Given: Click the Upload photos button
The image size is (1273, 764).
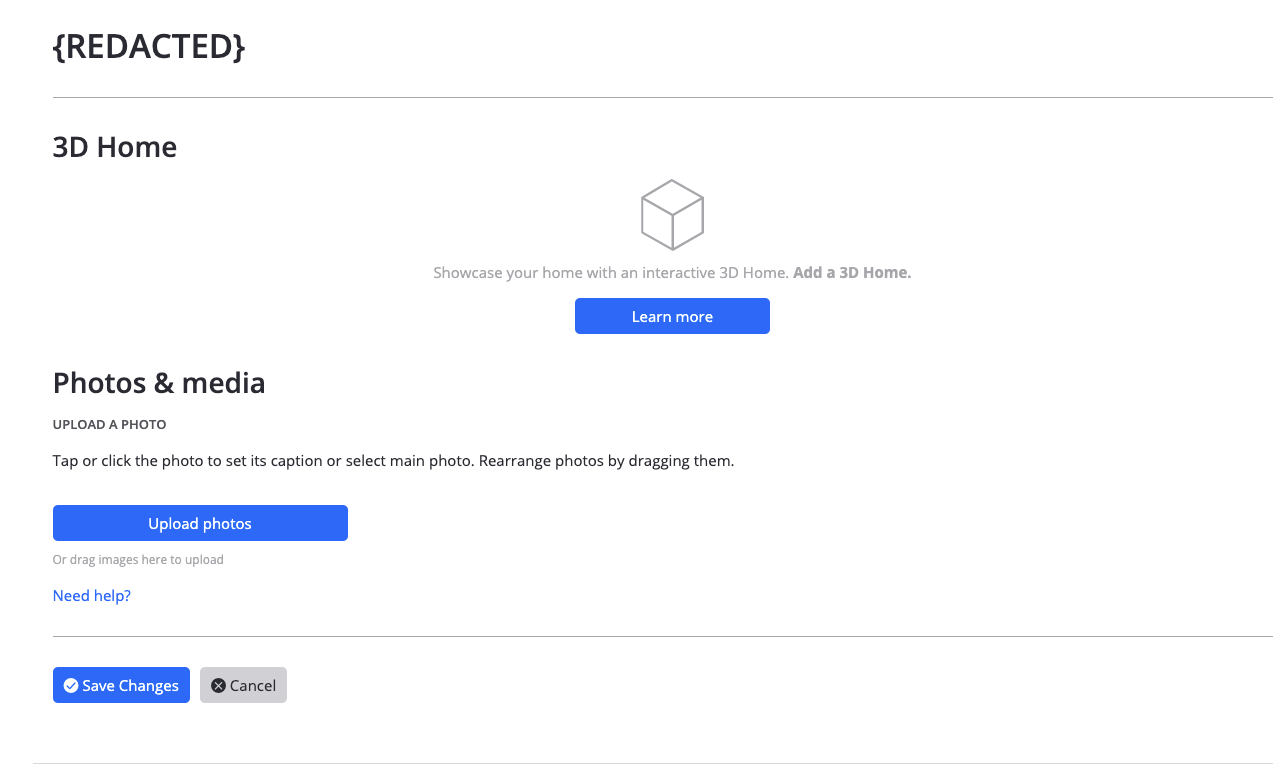Looking at the screenshot, I should [x=200, y=523].
